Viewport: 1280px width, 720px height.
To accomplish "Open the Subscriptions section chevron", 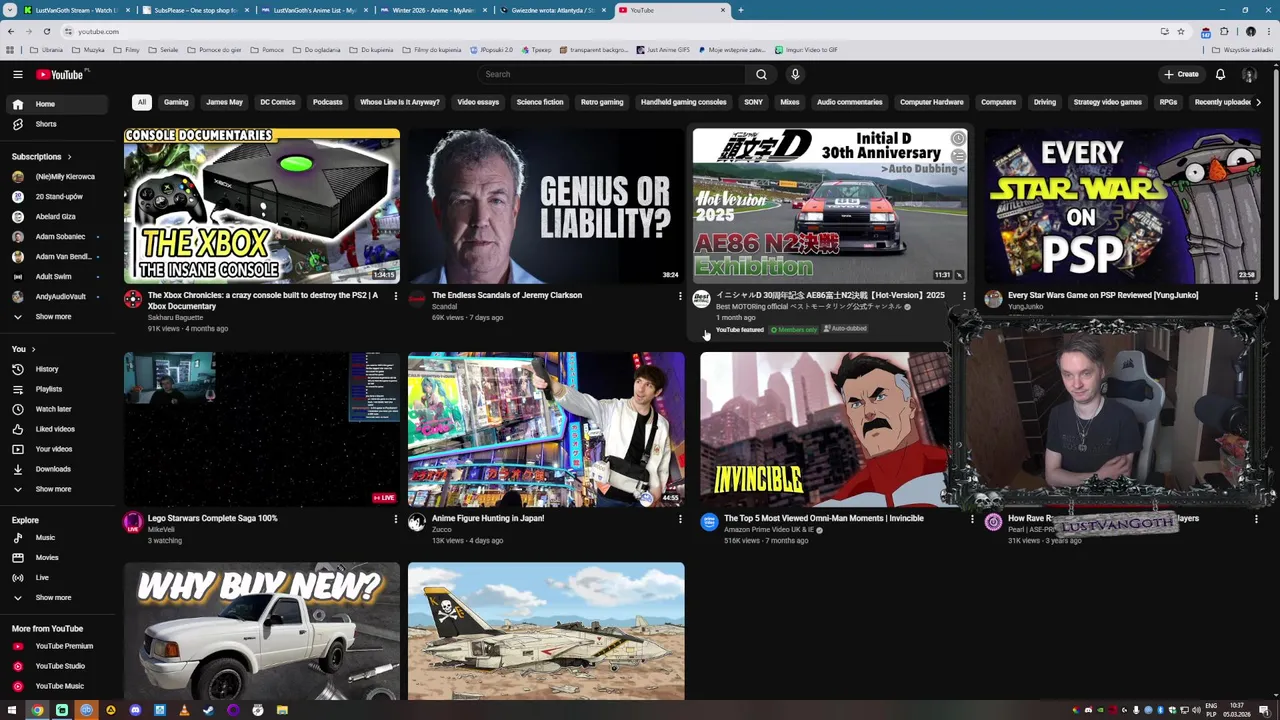I will click(70, 157).
